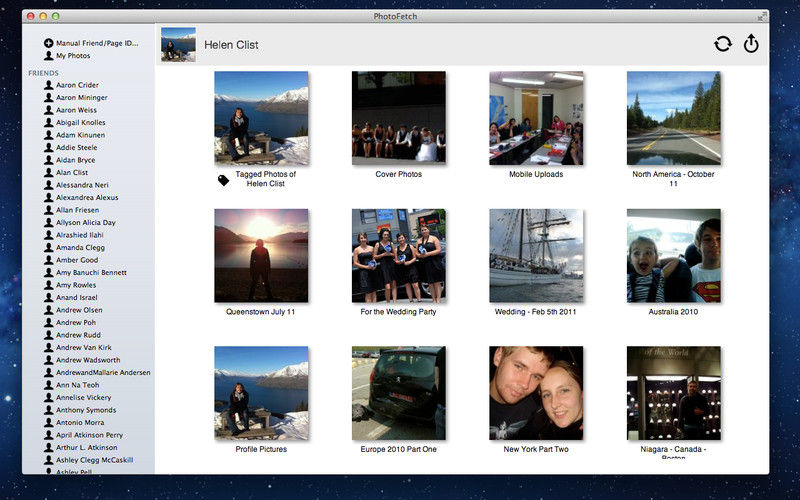Click person icon next to Alan Clist
The image size is (800, 500).
[48, 172]
